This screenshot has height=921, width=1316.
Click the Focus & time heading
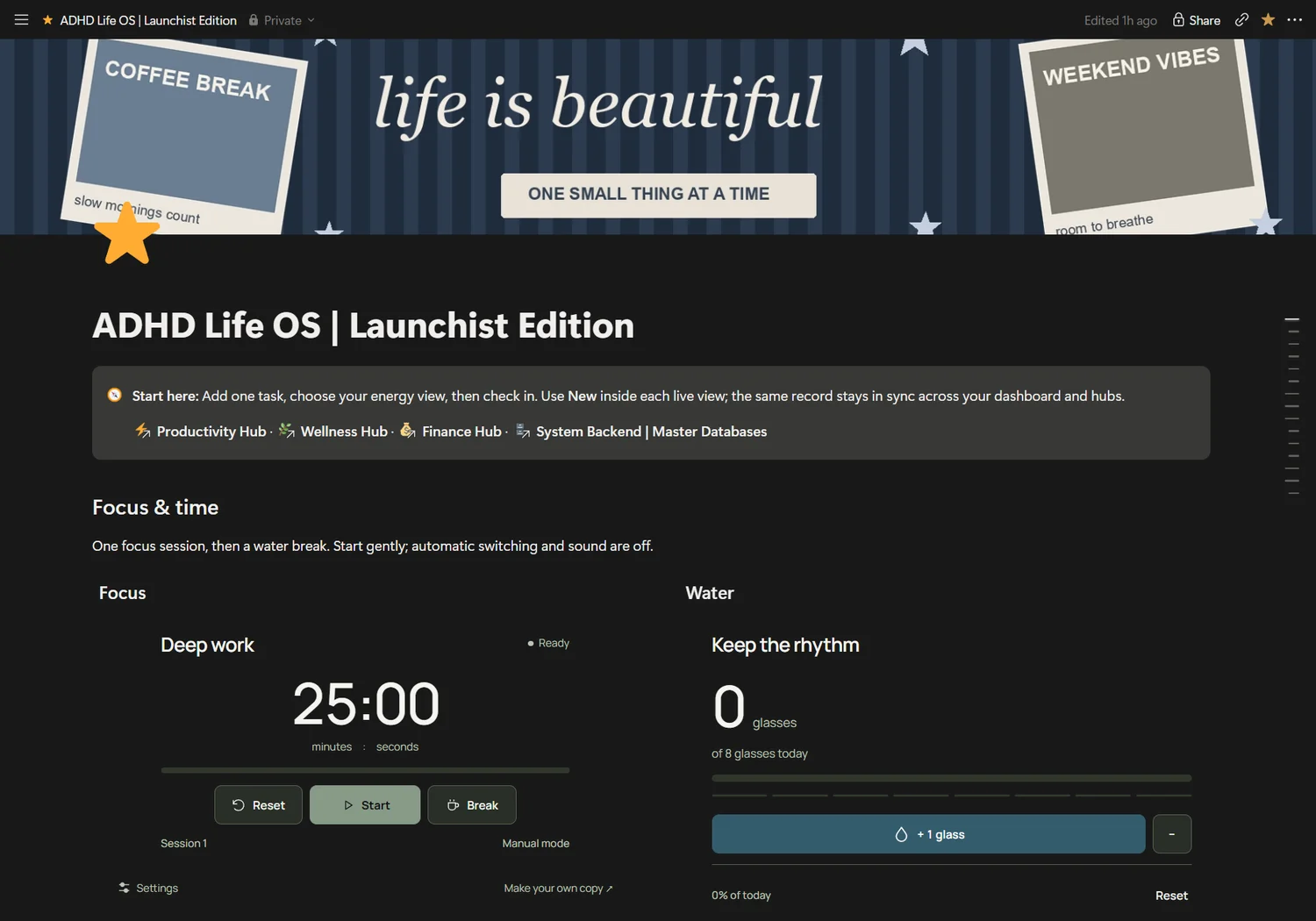pos(155,507)
